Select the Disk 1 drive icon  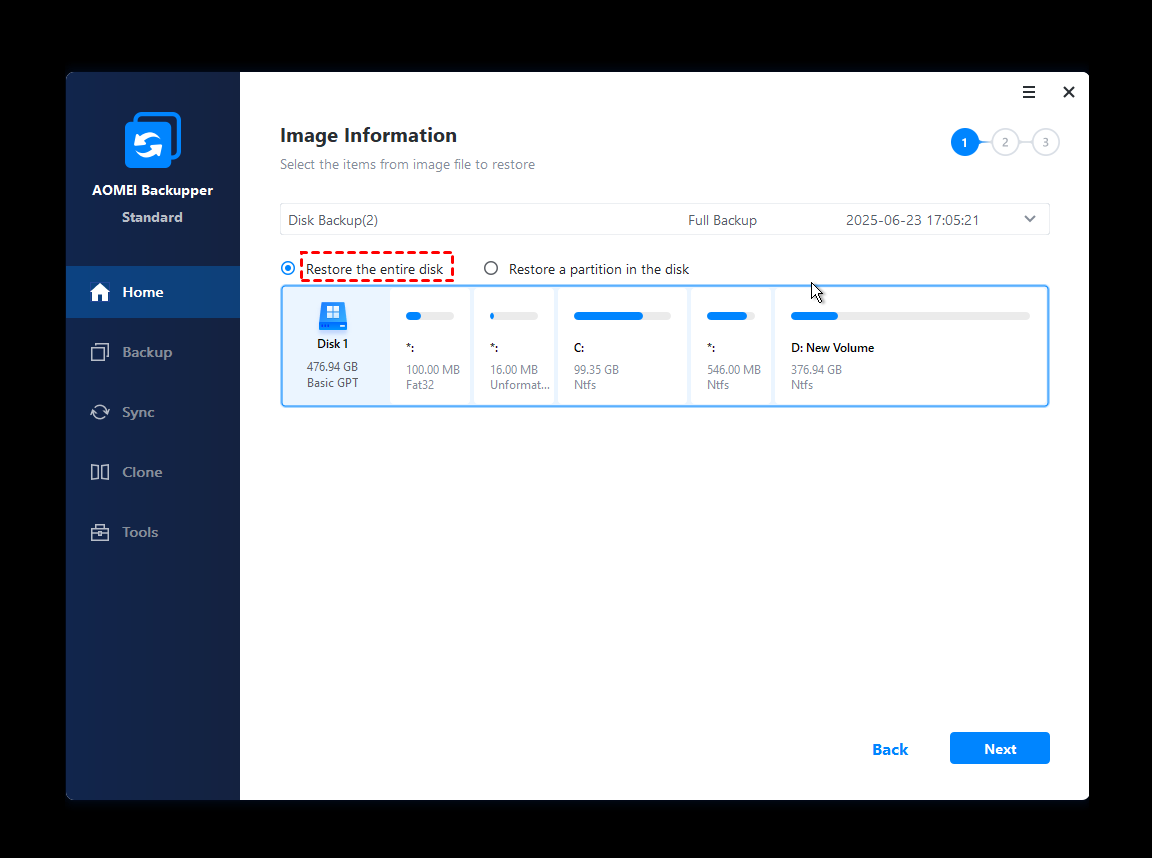(333, 316)
